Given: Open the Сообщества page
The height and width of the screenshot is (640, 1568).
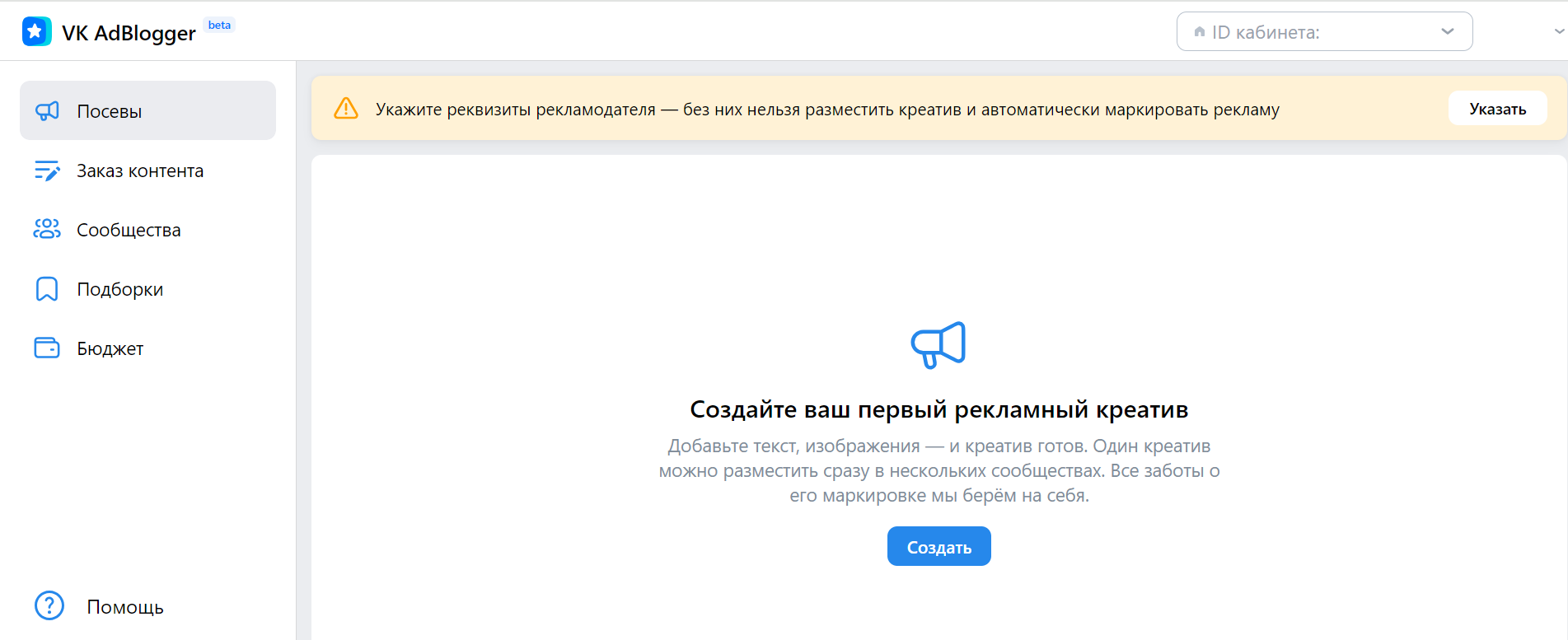Looking at the screenshot, I should pyautogui.click(x=147, y=230).
